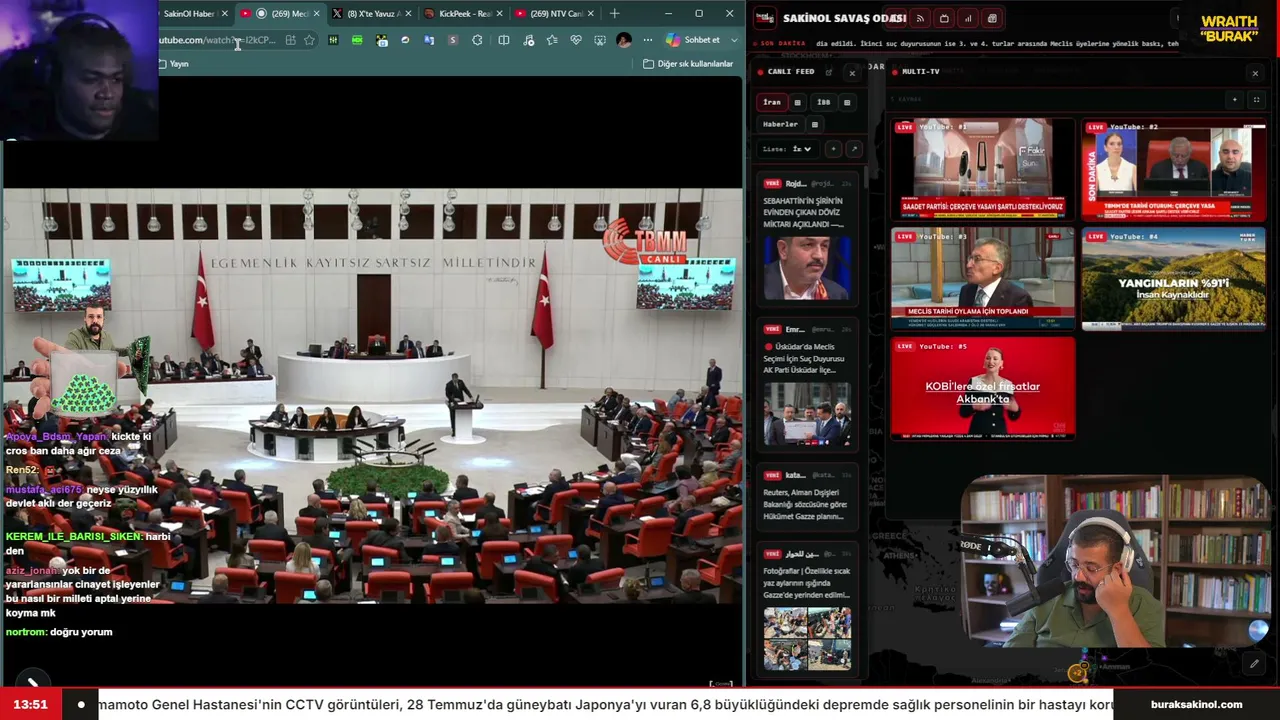Viewport: 1280px width, 720px height.
Task: Expand Multi-TV panel to fullscreen
Action: click(x=1256, y=100)
